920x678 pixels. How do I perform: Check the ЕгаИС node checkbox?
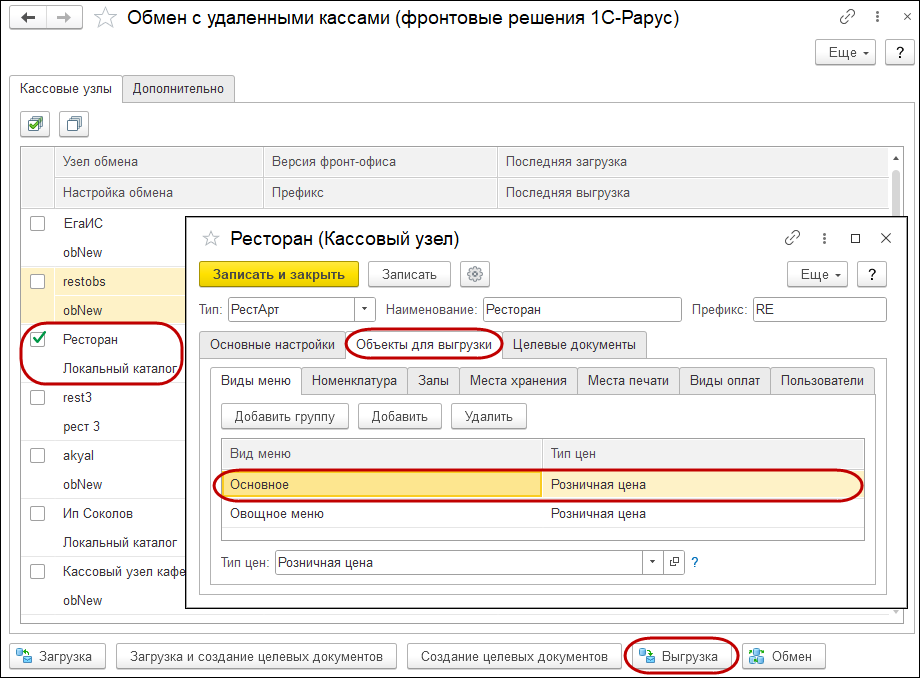(x=38, y=223)
